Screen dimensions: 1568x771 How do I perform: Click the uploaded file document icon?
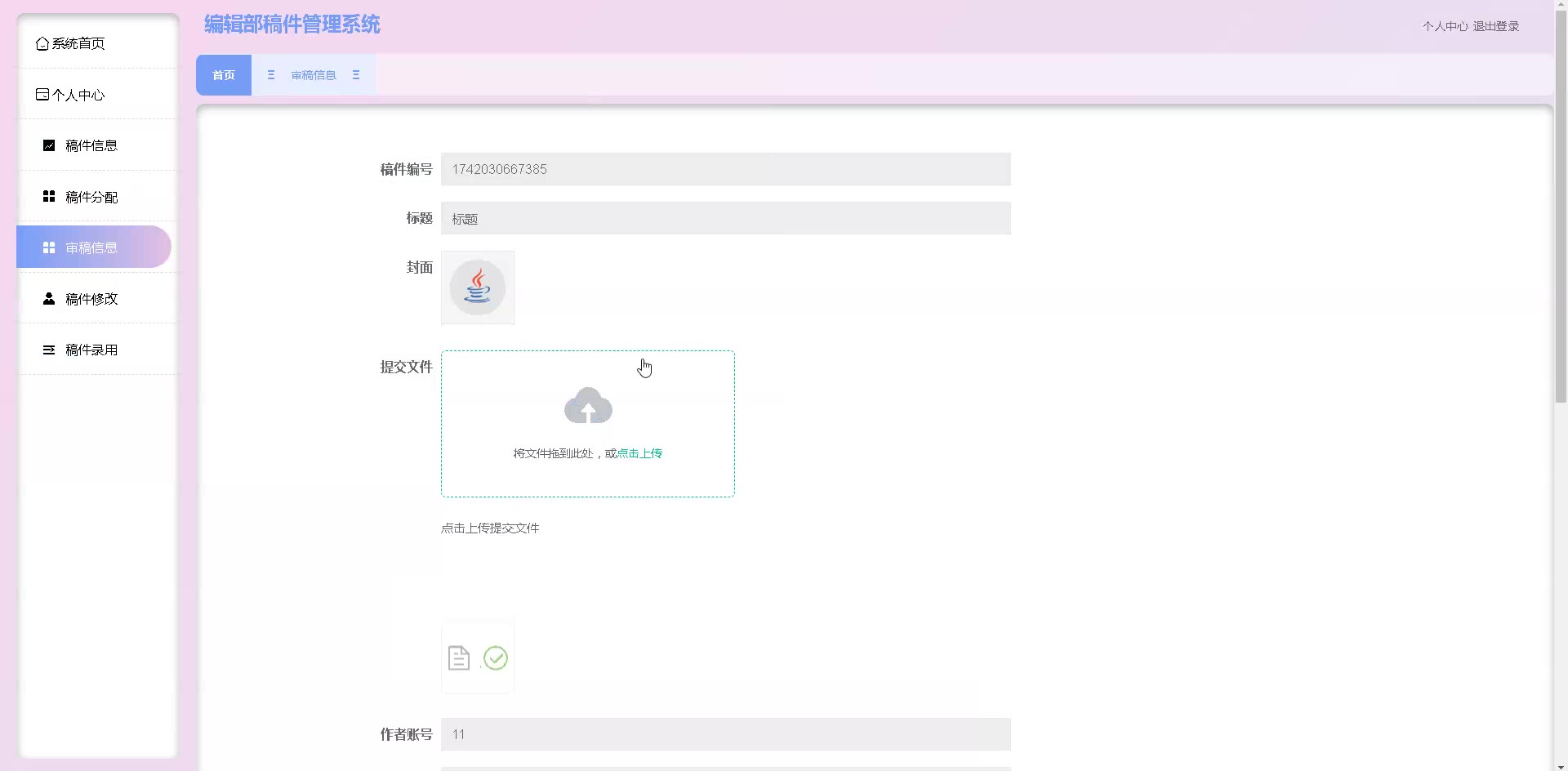459,658
